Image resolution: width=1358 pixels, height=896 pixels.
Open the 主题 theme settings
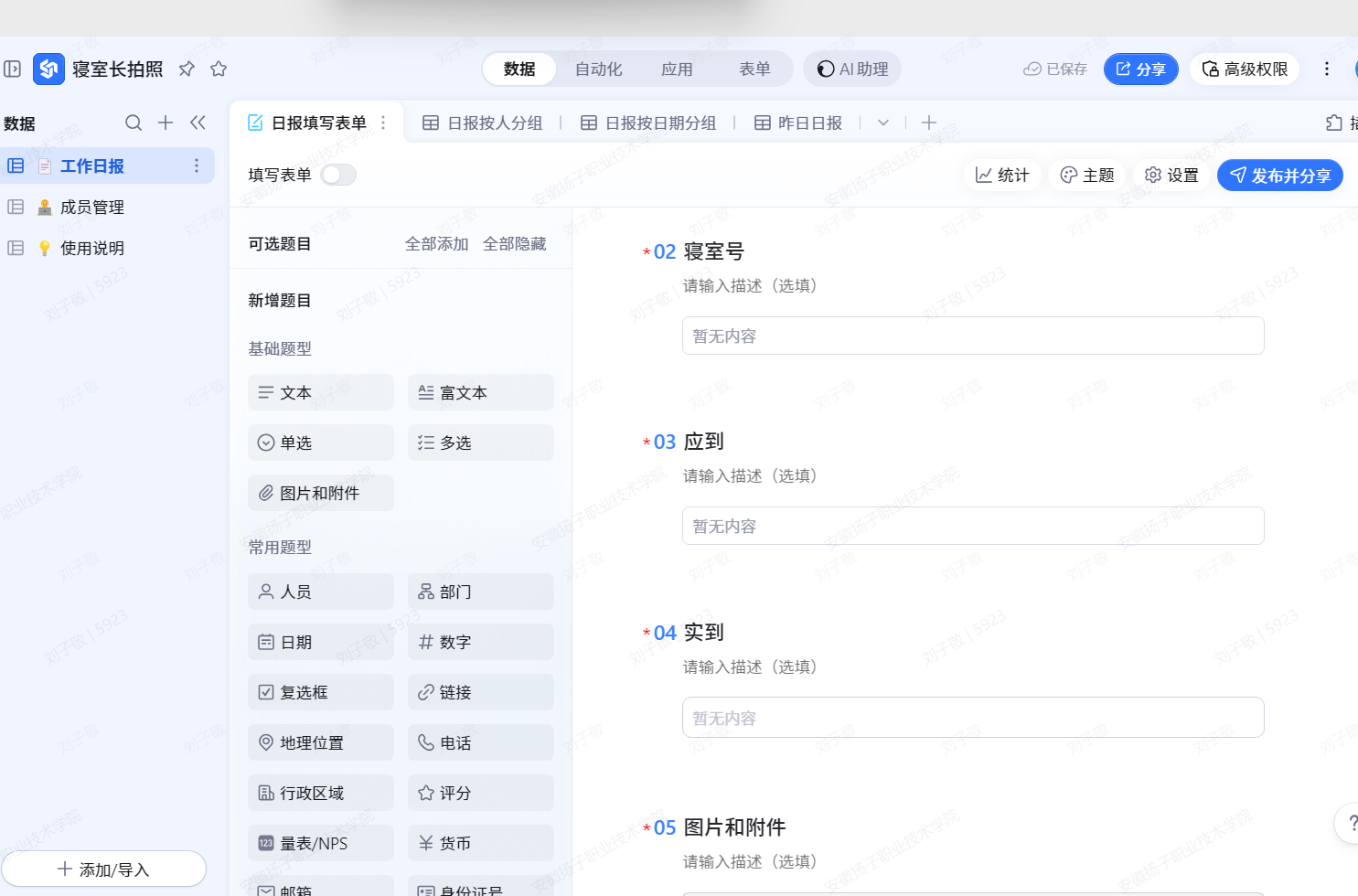(x=1086, y=175)
